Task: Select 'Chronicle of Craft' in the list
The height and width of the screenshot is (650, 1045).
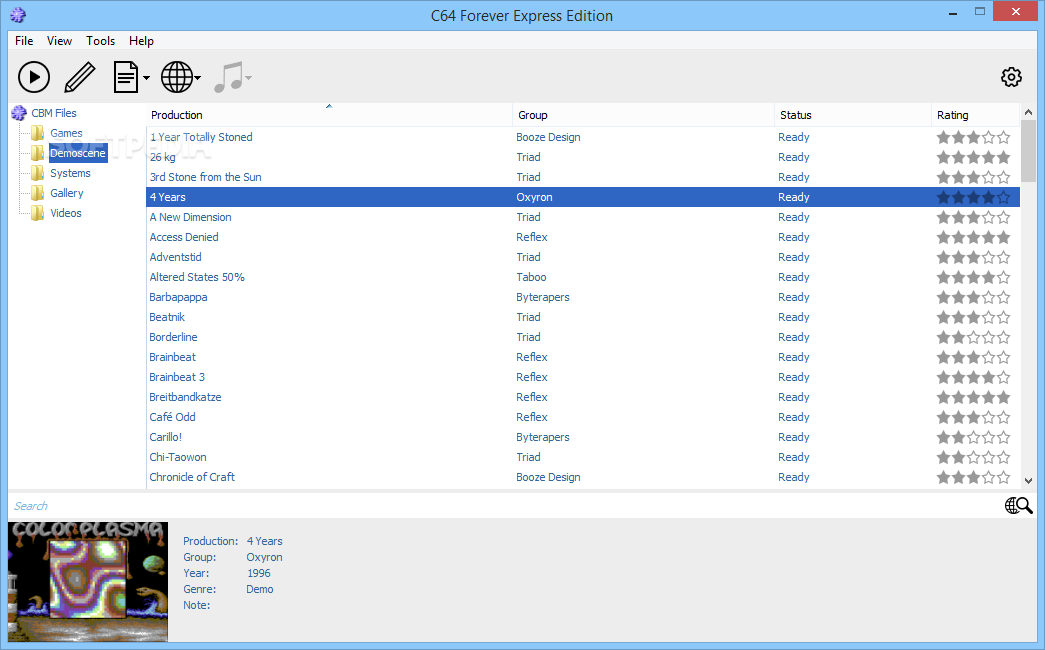Action: [x=192, y=477]
